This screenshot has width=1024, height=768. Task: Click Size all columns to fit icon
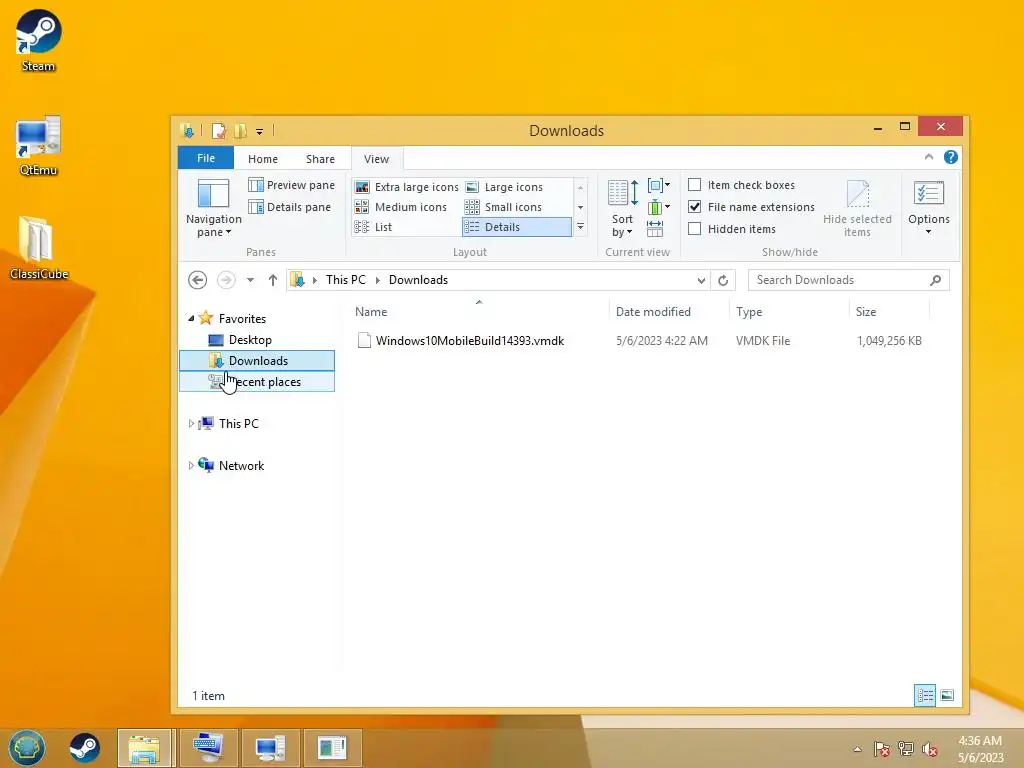pyautogui.click(x=655, y=229)
